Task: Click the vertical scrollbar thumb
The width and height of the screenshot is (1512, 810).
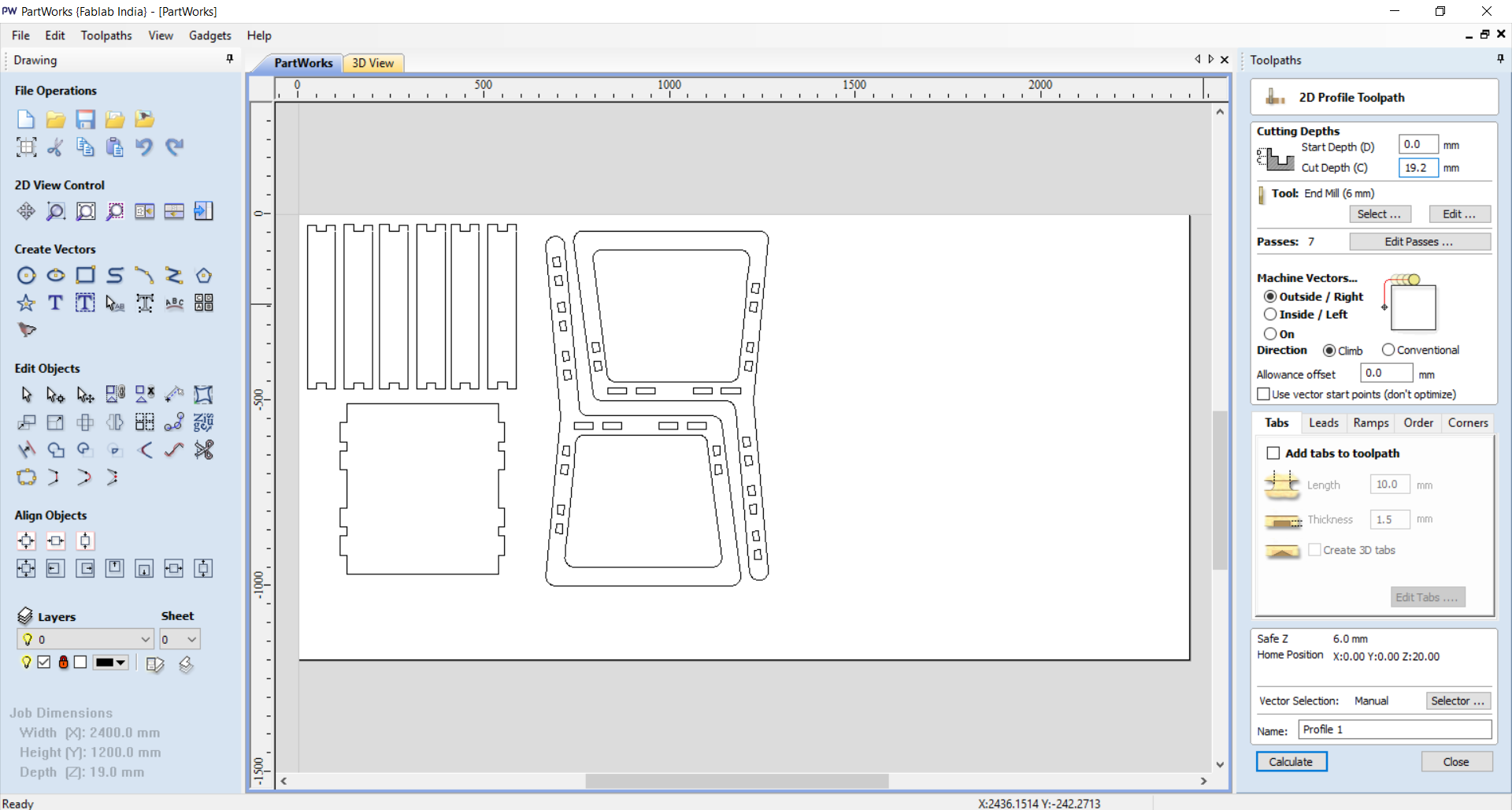Action: coord(1220,489)
